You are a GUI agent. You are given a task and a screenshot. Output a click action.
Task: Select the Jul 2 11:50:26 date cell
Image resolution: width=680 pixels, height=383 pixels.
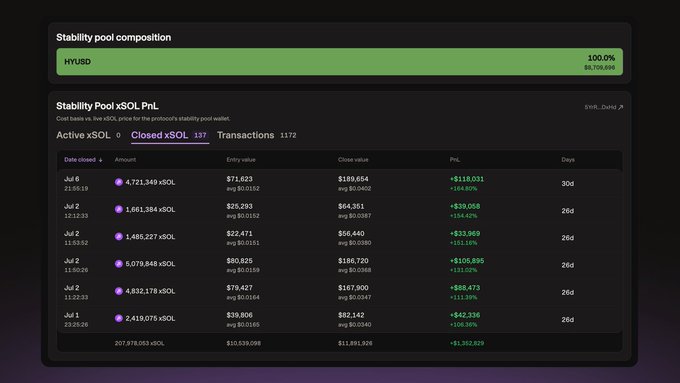[x=76, y=265]
